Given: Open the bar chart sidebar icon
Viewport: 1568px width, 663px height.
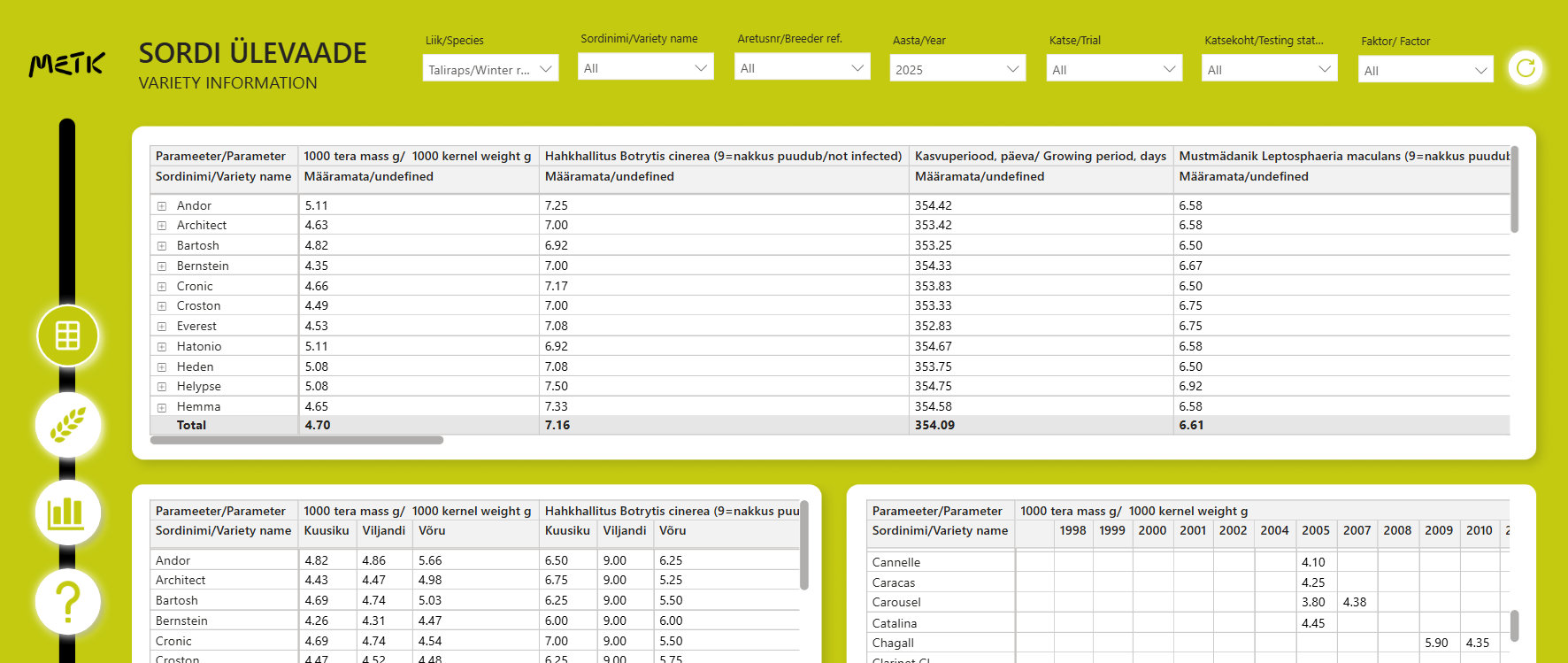Looking at the screenshot, I should click(68, 513).
